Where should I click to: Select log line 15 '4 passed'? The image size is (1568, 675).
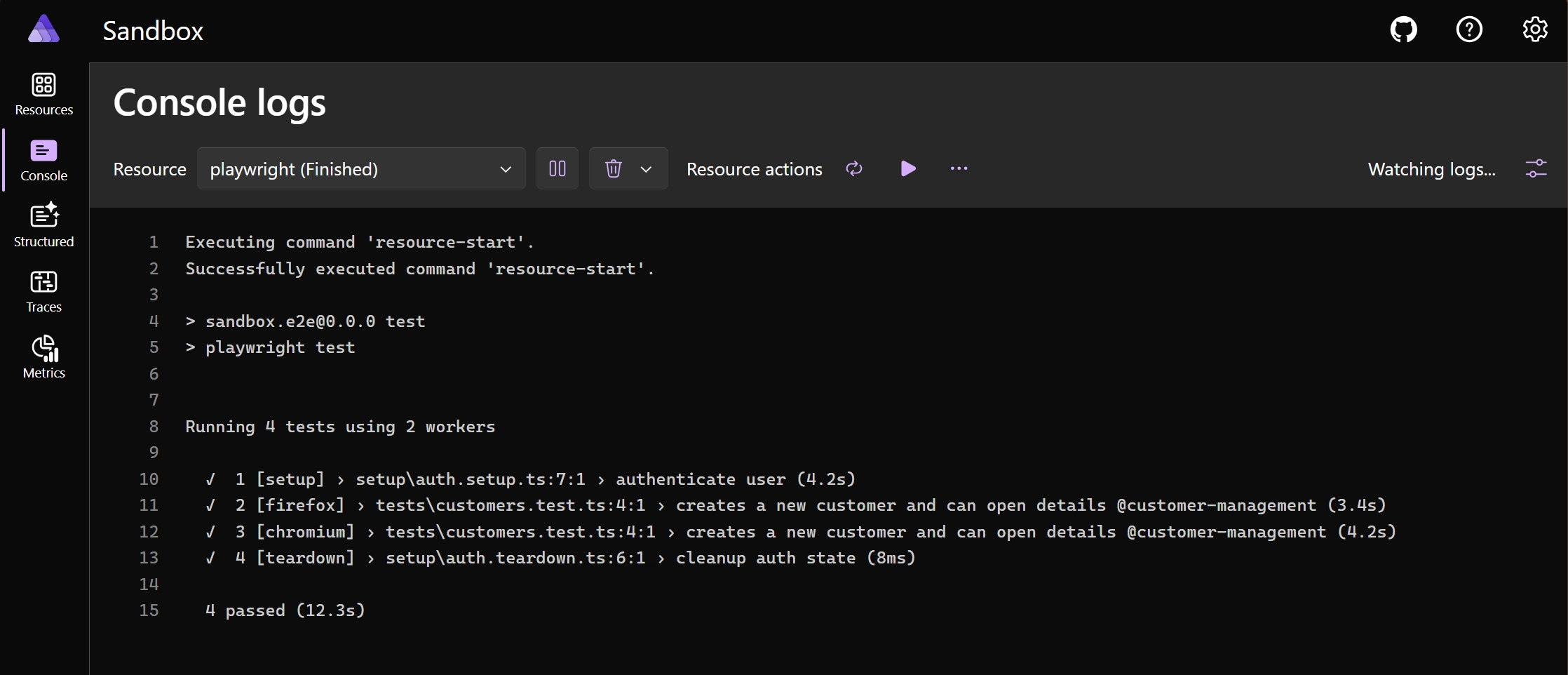[x=285, y=610]
